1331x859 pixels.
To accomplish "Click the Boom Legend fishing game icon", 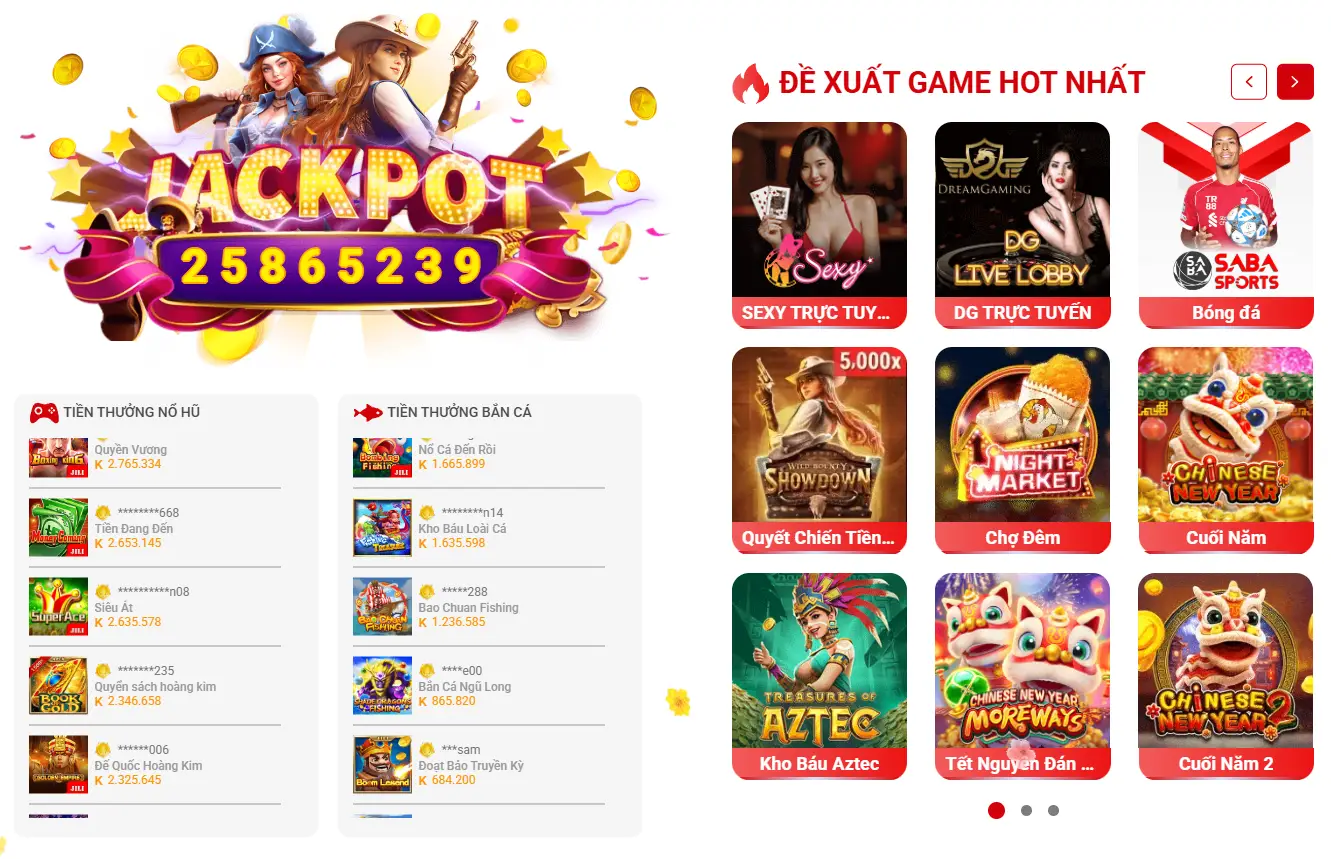I will pyautogui.click(x=382, y=764).
